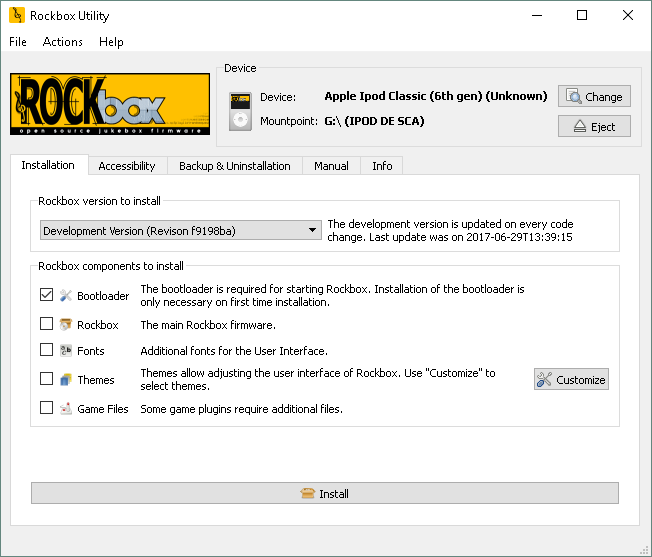Click the development version last update text
Screen dimensions: 652x557
point(450,231)
